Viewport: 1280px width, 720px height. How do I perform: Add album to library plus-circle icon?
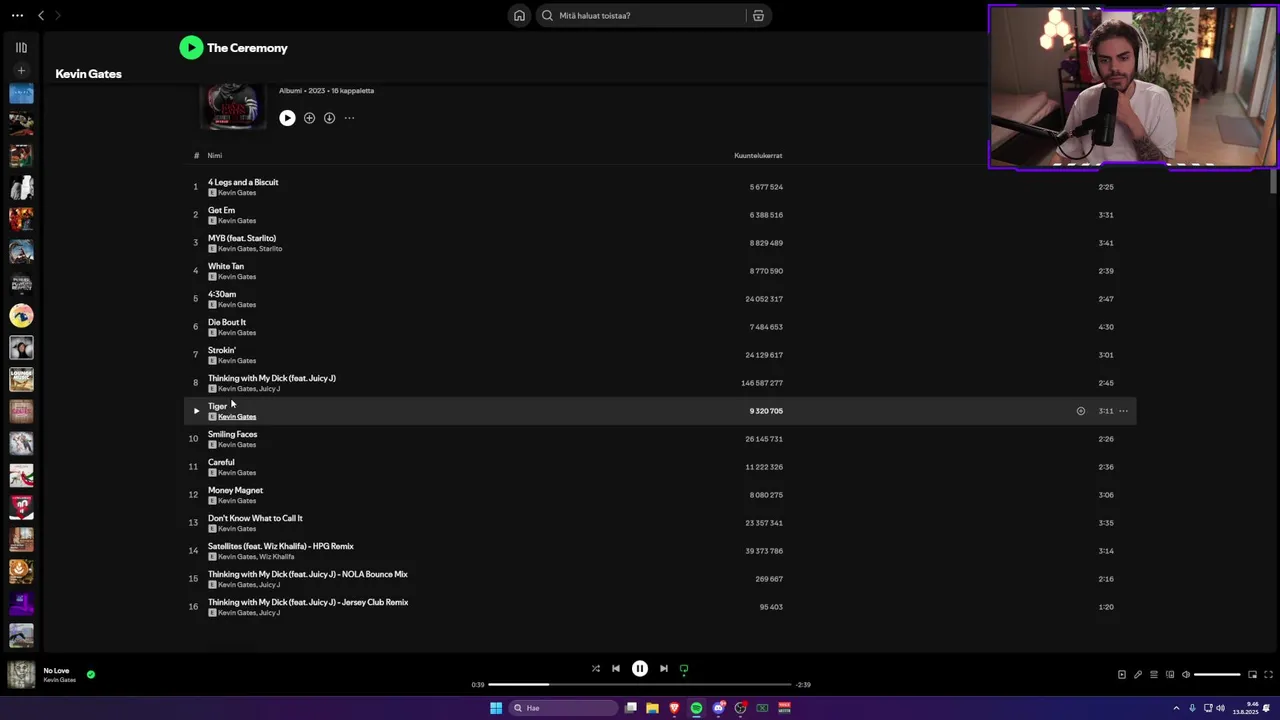[x=309, y=118]
